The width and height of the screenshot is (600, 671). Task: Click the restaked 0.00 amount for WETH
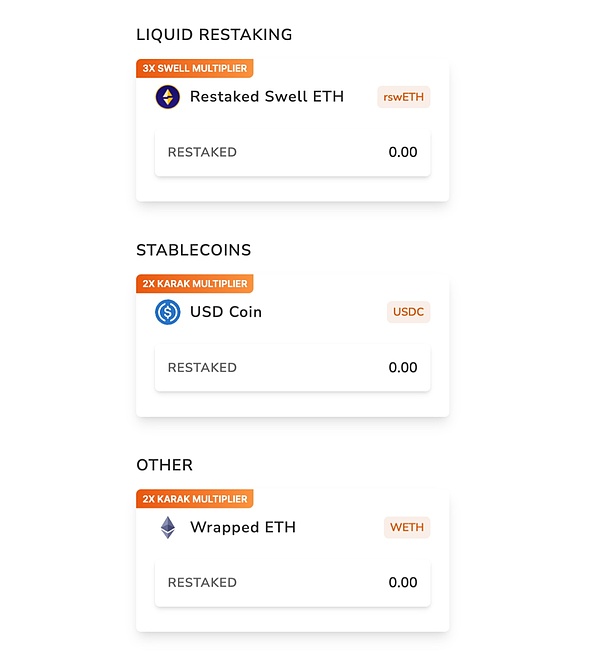(x=403, y=583)
